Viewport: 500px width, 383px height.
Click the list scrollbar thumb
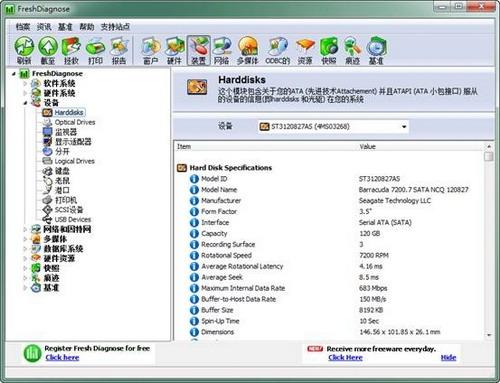point(489,156)
